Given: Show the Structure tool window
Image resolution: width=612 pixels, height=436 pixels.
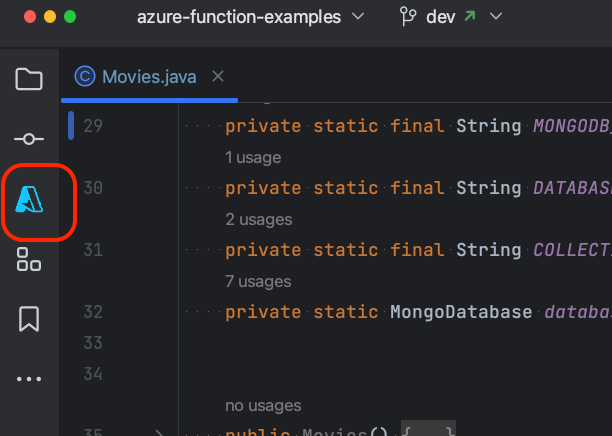Looking at the screenshot, I should point(29,261).
